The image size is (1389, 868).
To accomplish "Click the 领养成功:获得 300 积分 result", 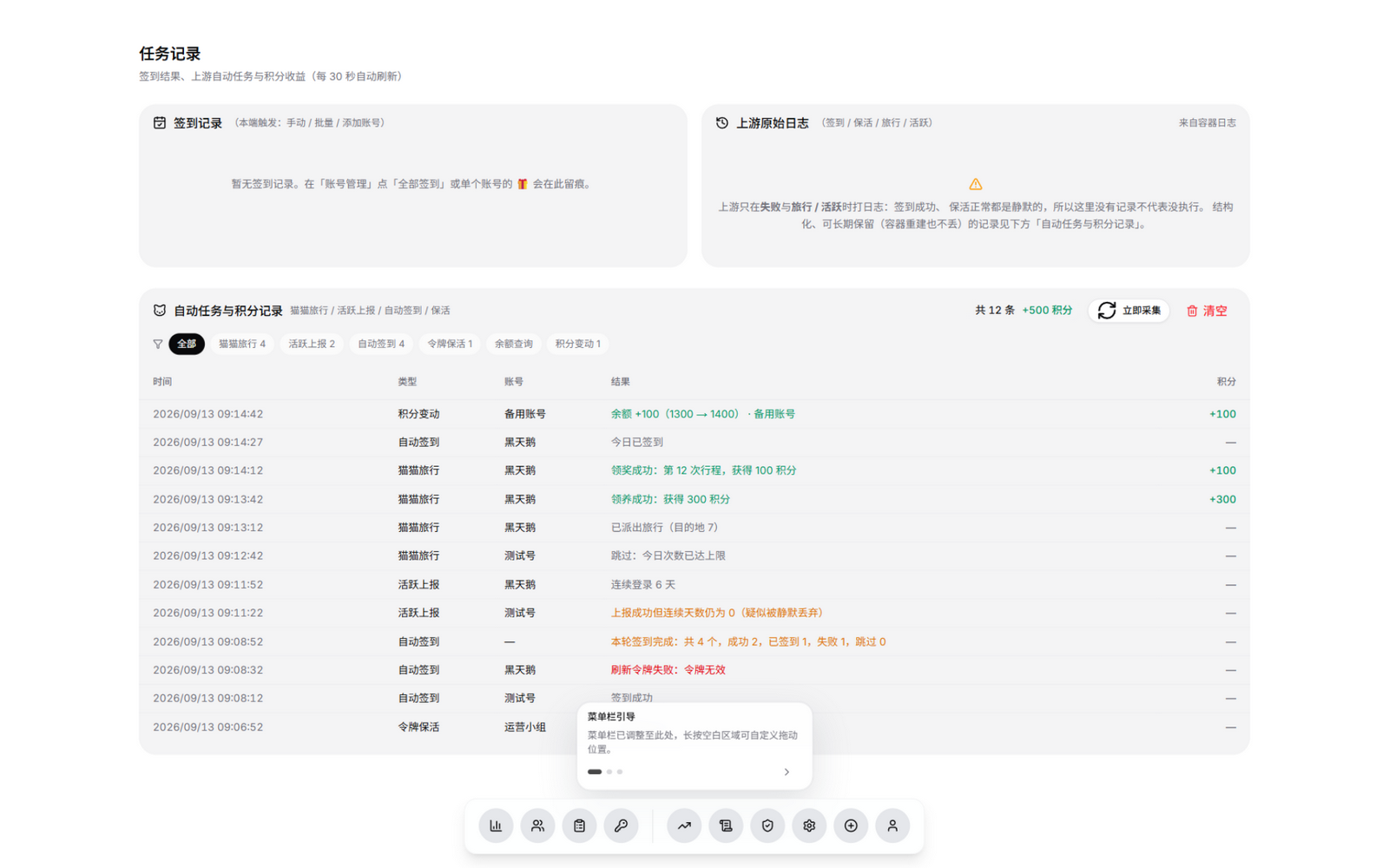I will 670,499.
